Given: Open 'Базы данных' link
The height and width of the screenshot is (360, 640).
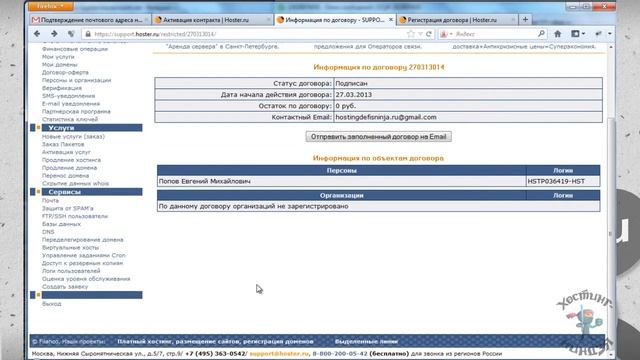Looking at the screenshot, I should click(61, 224).
